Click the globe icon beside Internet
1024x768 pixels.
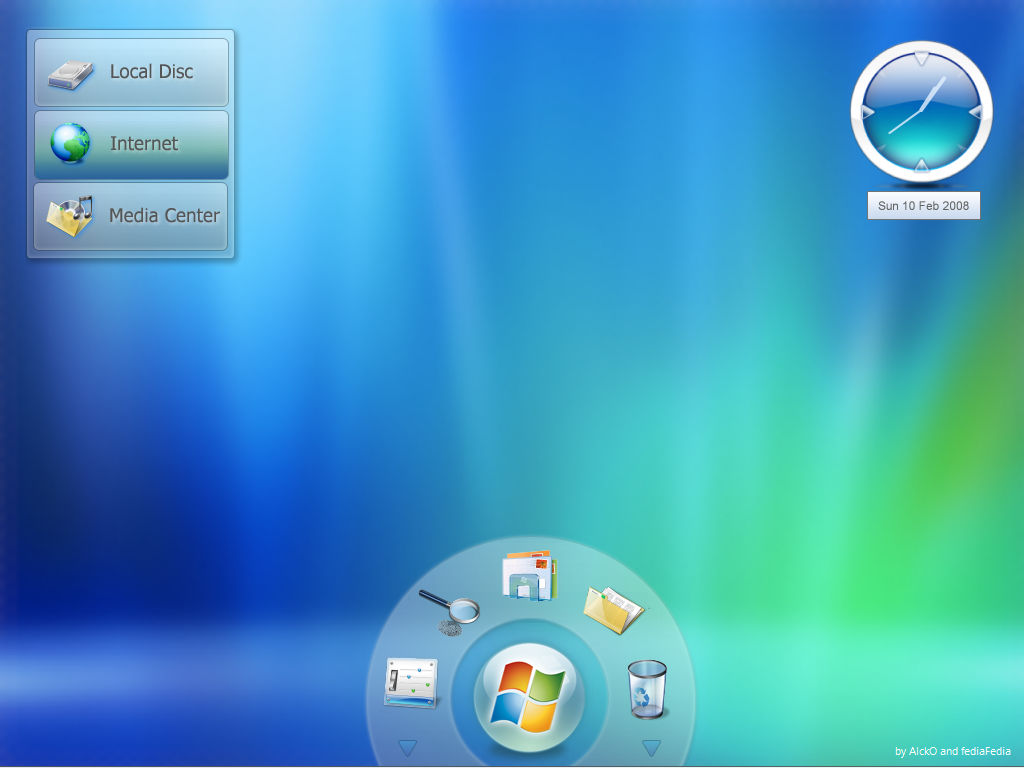pos(70,143)
